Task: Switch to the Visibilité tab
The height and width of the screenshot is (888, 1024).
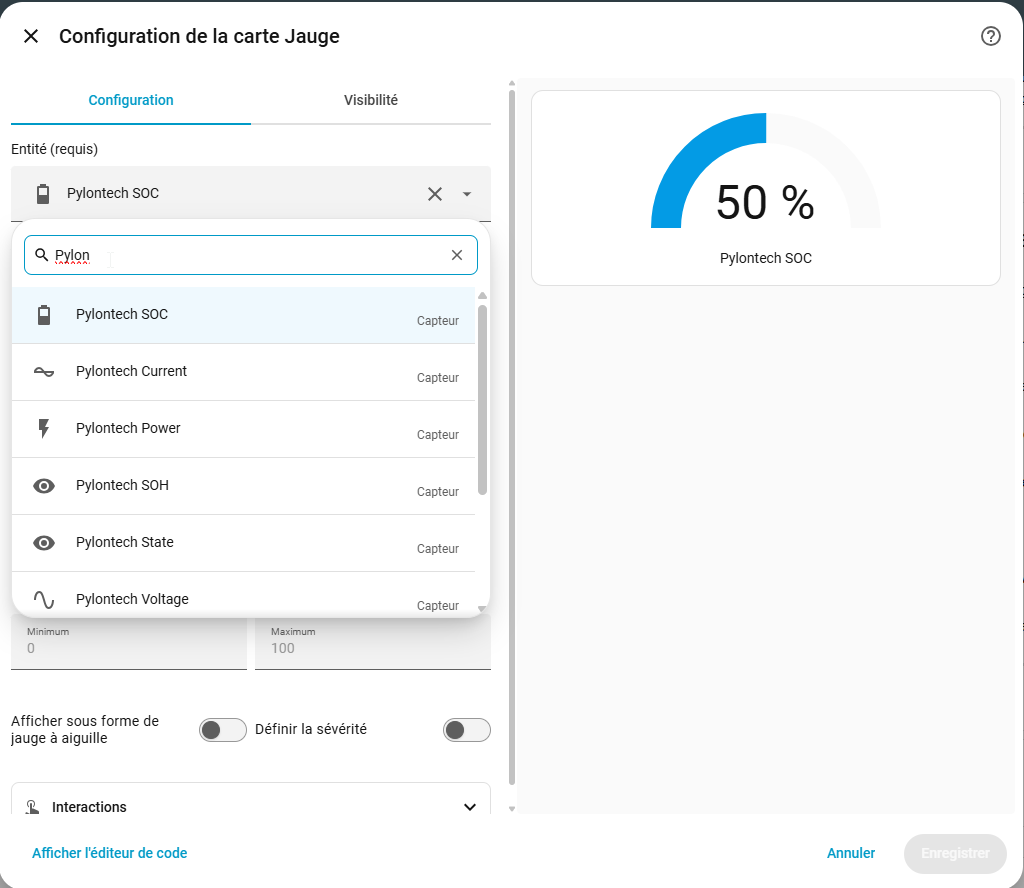Action: pyautogui.click(x=370, y=101)
